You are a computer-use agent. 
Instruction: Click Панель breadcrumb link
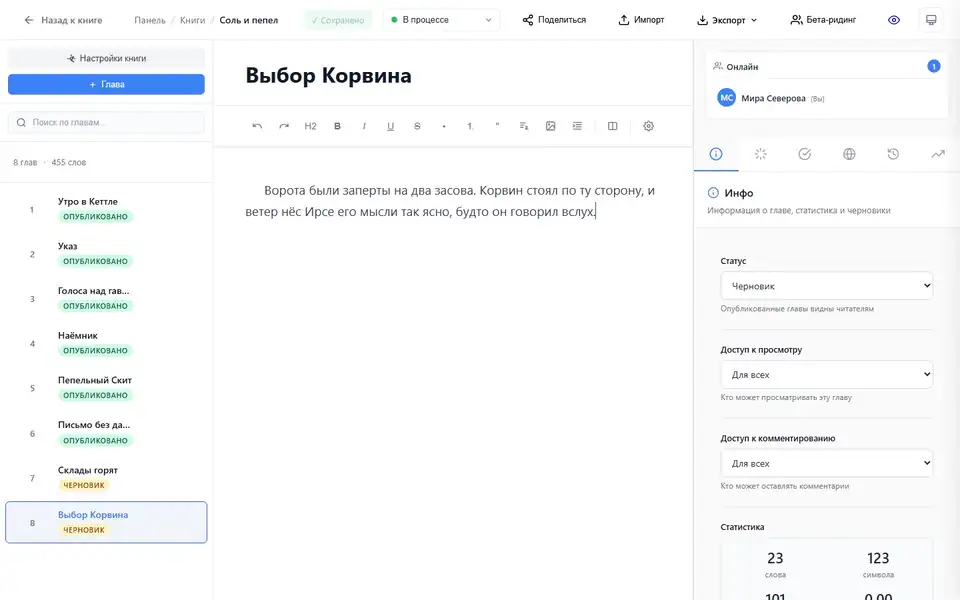[x=150, y=20]
